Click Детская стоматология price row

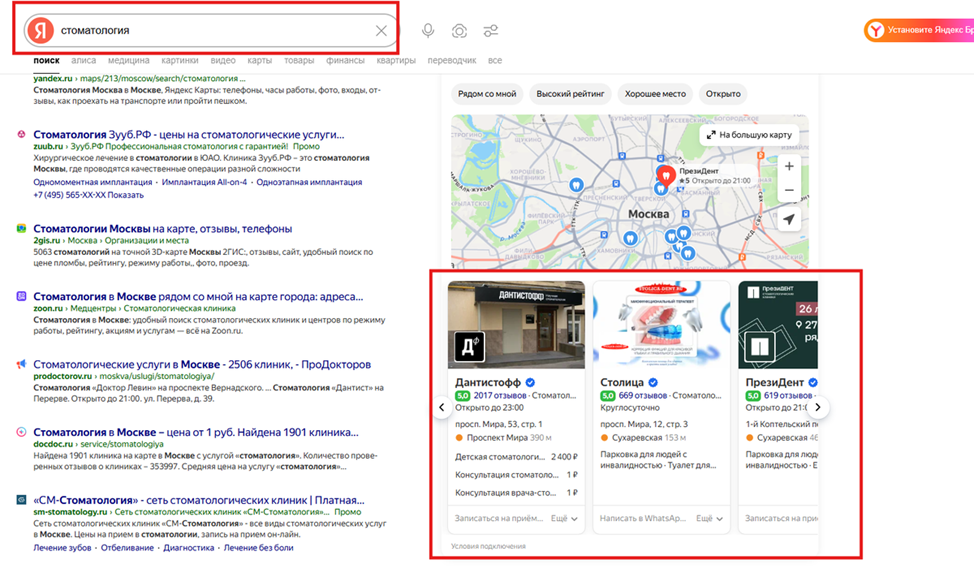[516, 457]
